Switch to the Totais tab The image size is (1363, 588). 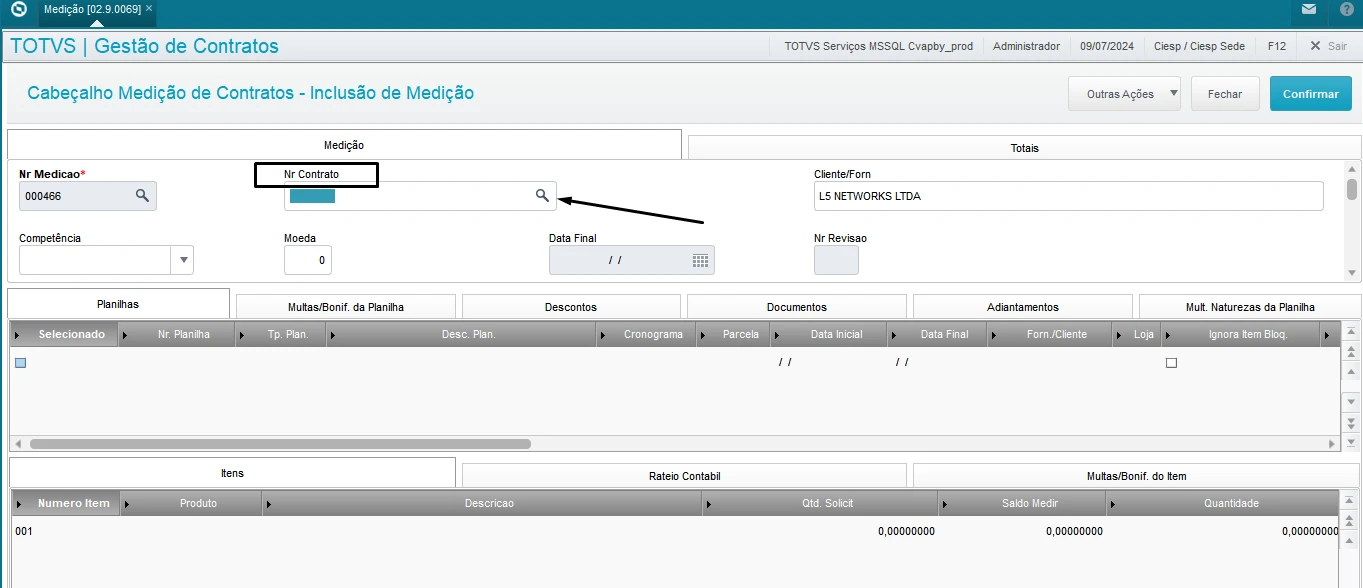coord(1024,148)
